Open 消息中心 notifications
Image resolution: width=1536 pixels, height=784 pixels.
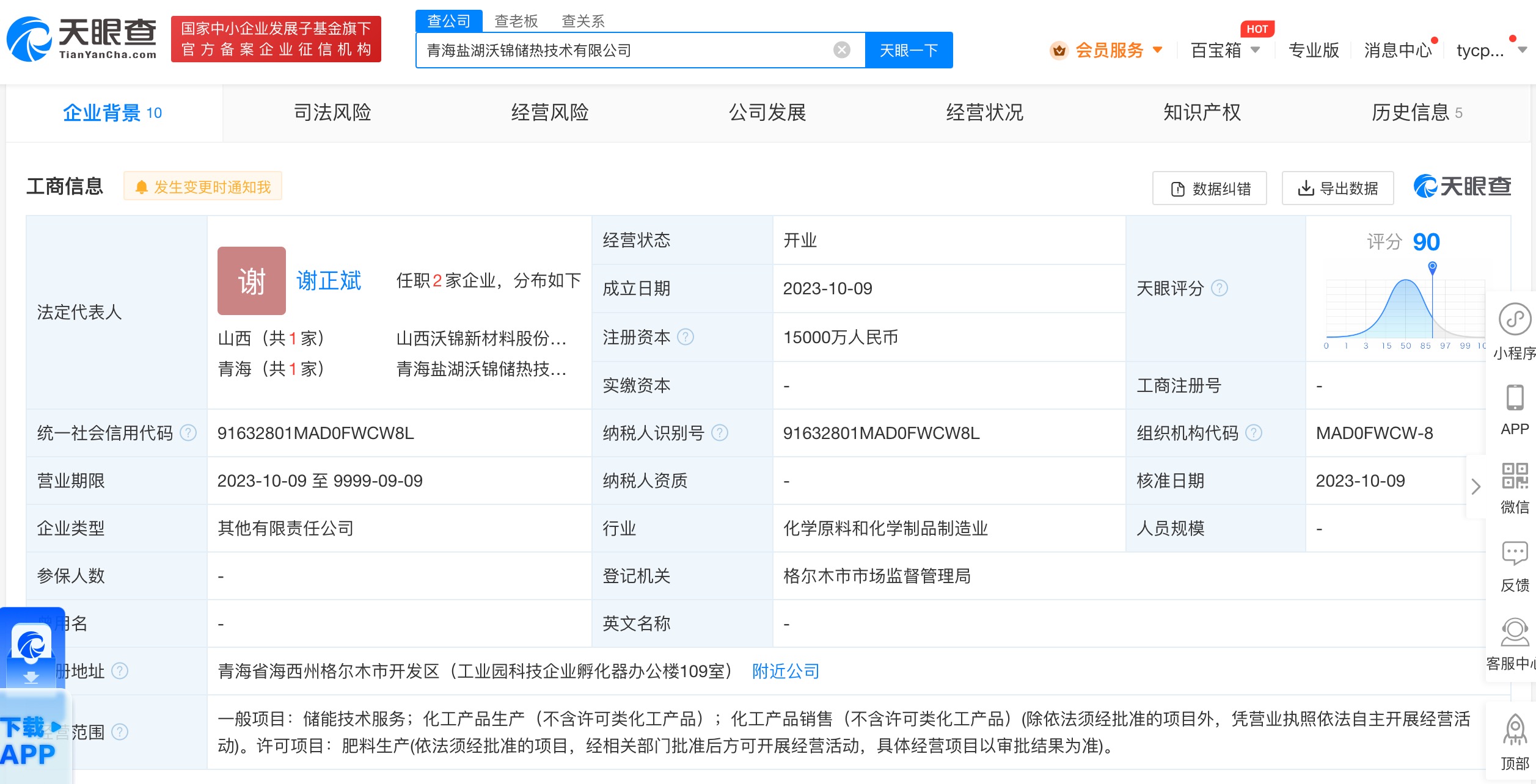point(1398,50)
